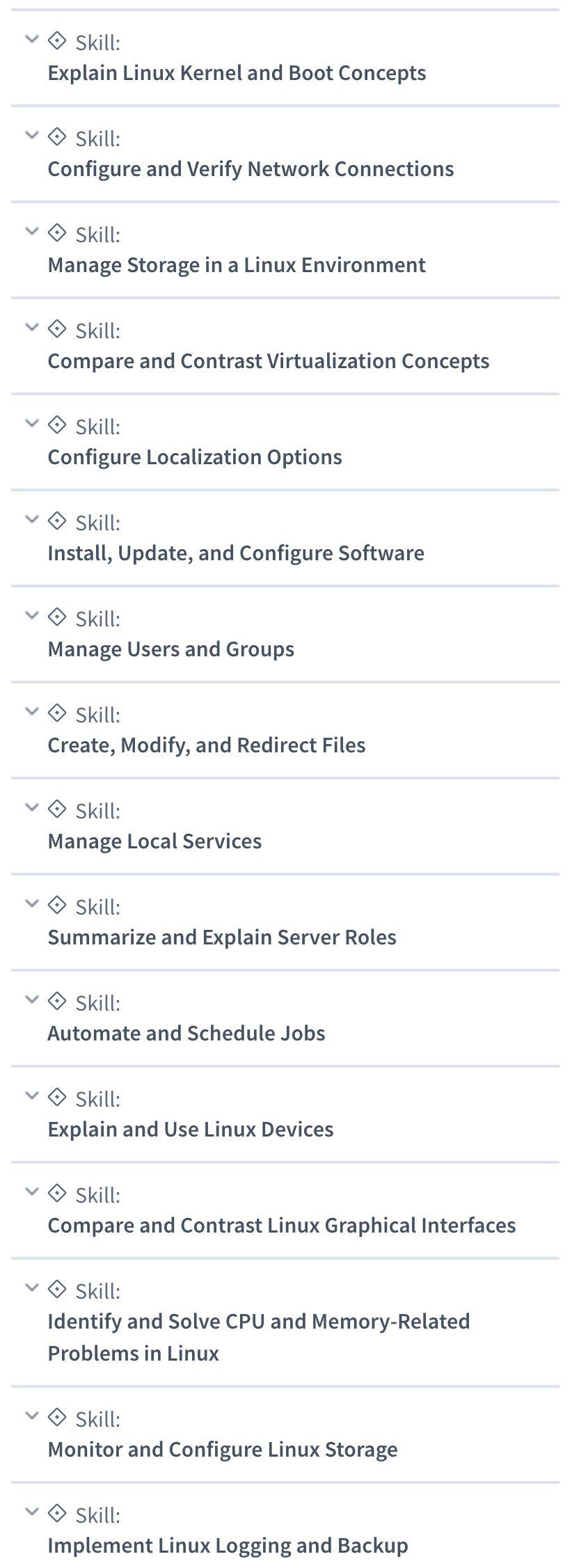Select the title Implement Linux Logging and Backup

(x=228, y=1546)
